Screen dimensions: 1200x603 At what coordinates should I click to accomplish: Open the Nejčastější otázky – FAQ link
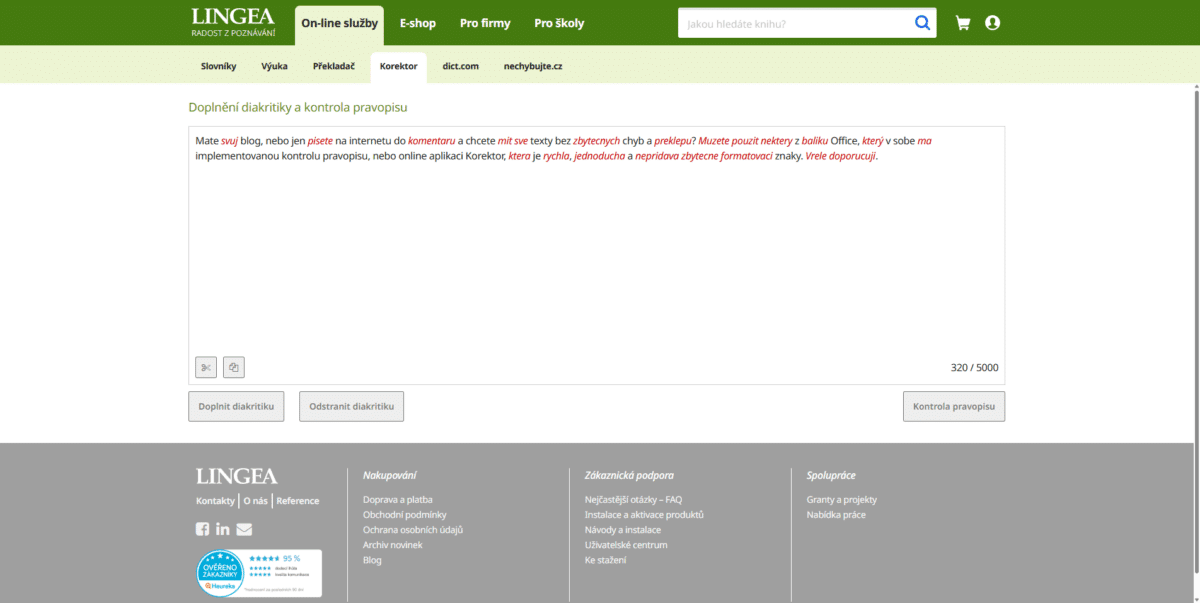point(633,499)
